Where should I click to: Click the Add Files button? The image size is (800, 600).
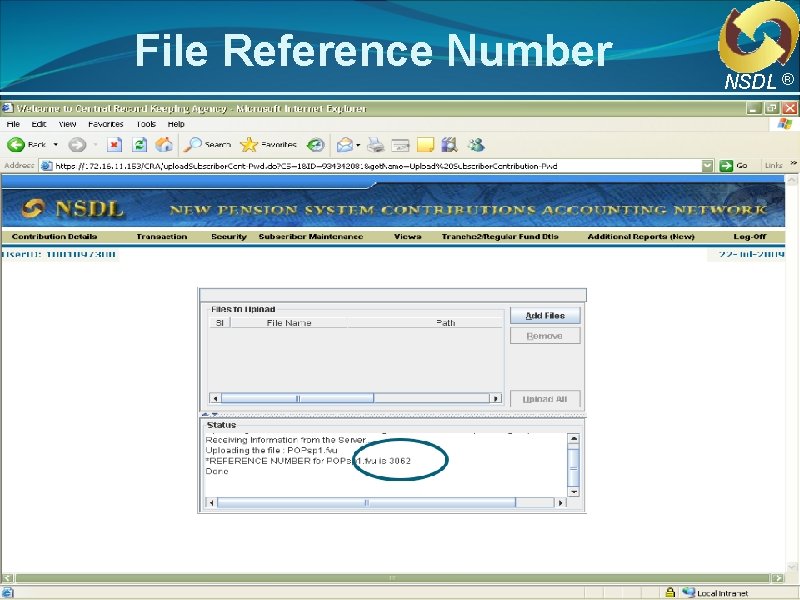pyautogui.click(x=545, y=316)
